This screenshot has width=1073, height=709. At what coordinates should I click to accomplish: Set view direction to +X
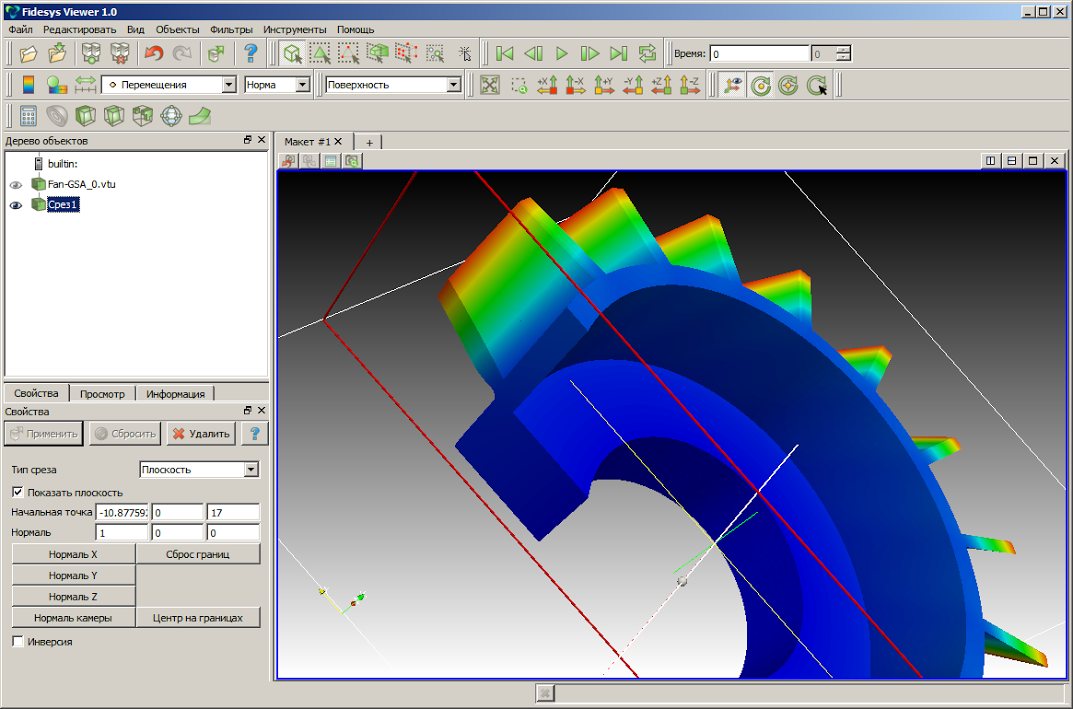pyautogui.click(x=547, y=85)
